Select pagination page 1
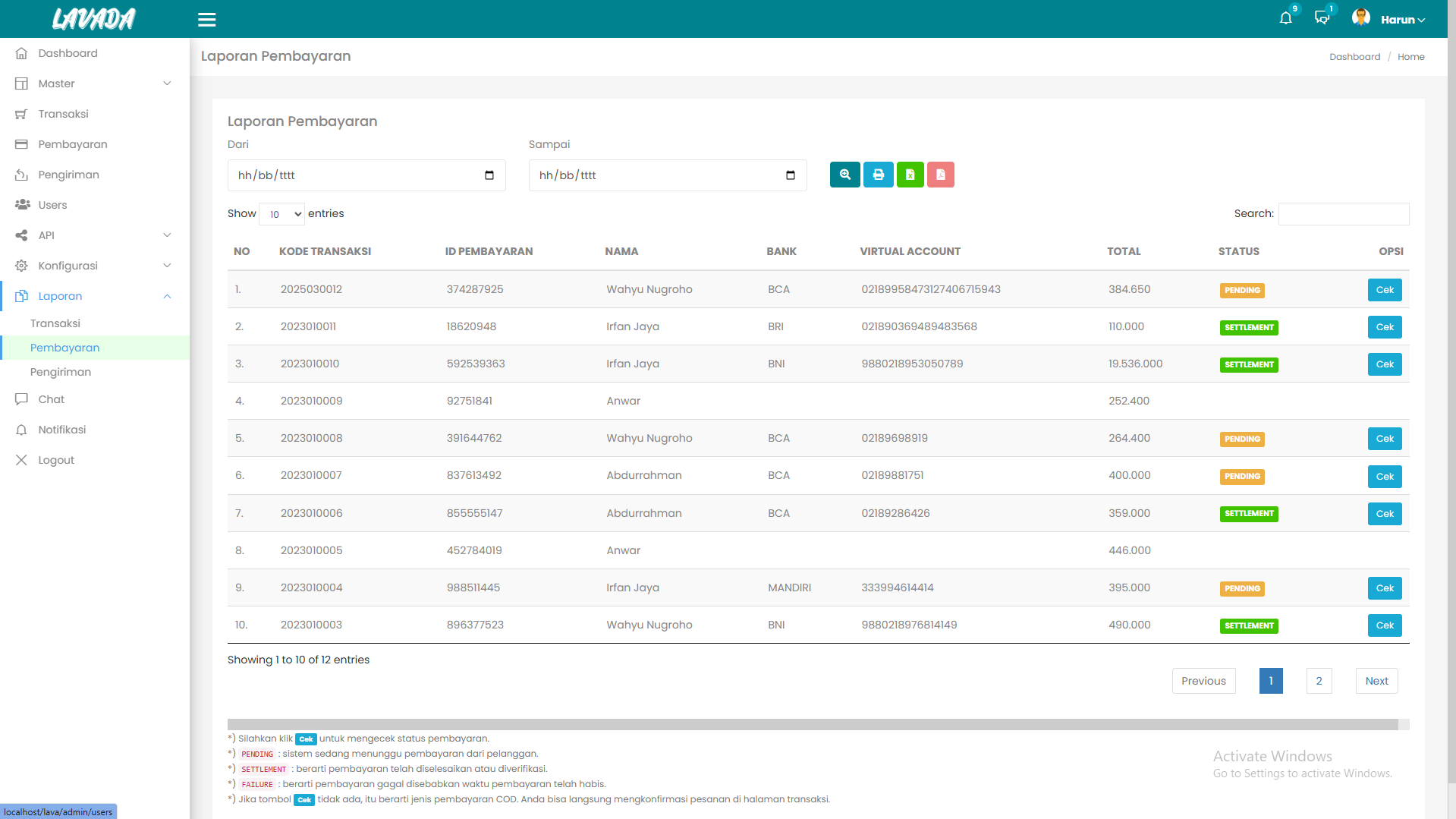The width and height of the screenshot is (1456, 819). (1271, 681)
